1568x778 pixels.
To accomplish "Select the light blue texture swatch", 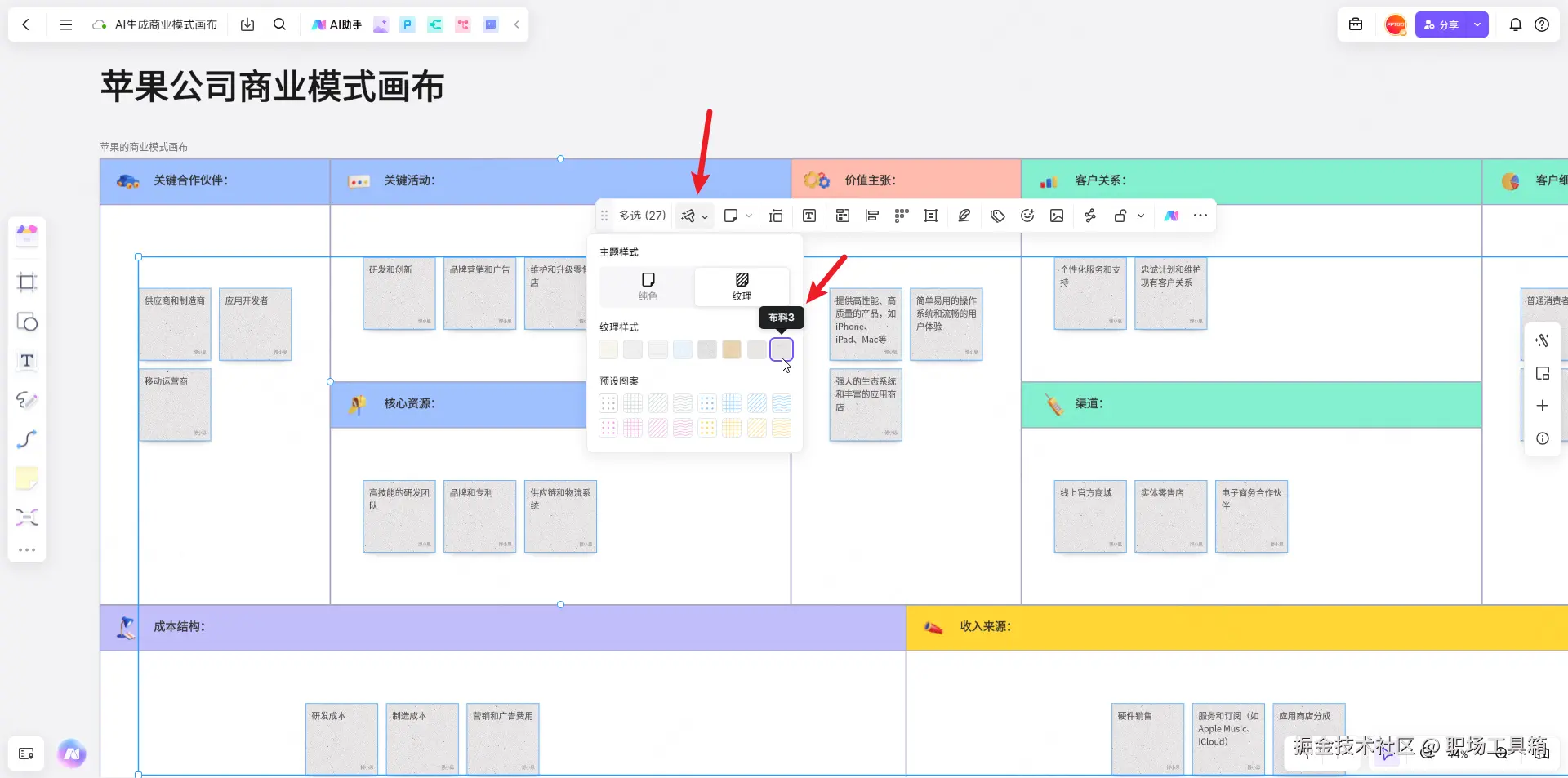I will 683,349.
